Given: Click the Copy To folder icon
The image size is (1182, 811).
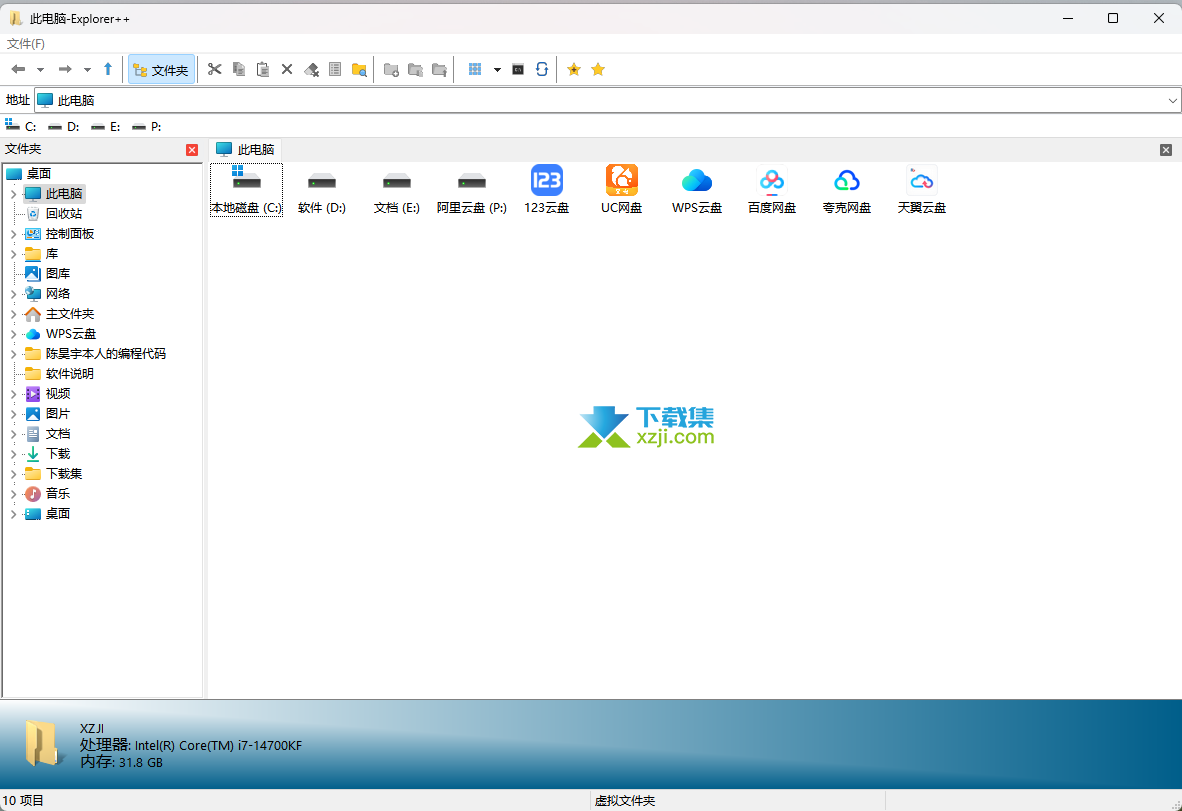Looking at the screenshot, I should (x=415, y=69).
